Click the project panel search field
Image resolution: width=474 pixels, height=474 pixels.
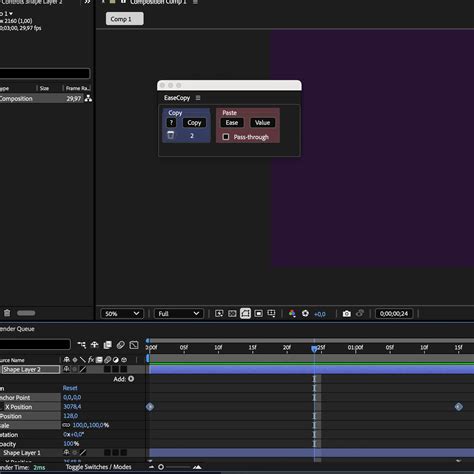44,73
